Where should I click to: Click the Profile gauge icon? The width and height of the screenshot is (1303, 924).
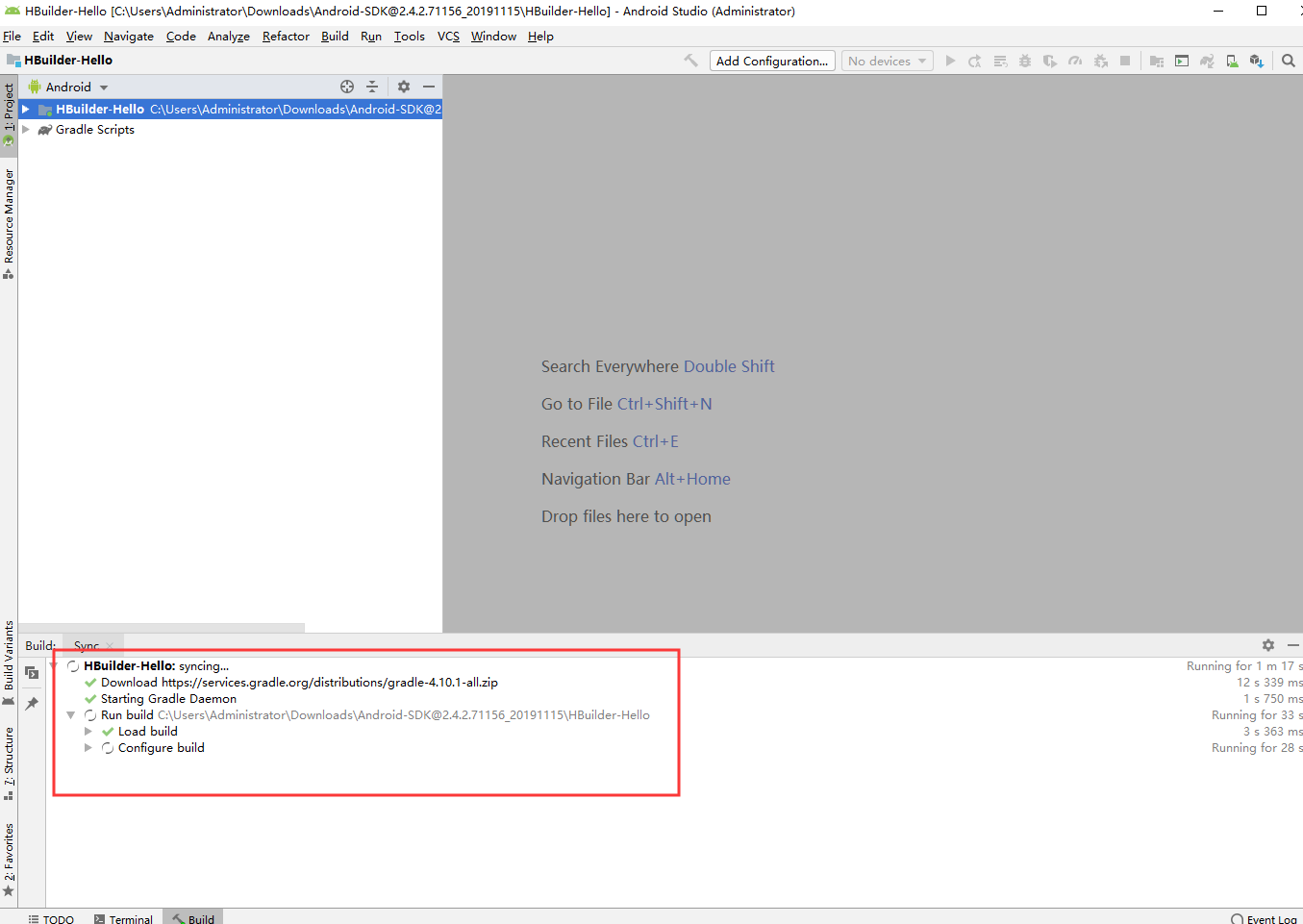pos(1075,61)
